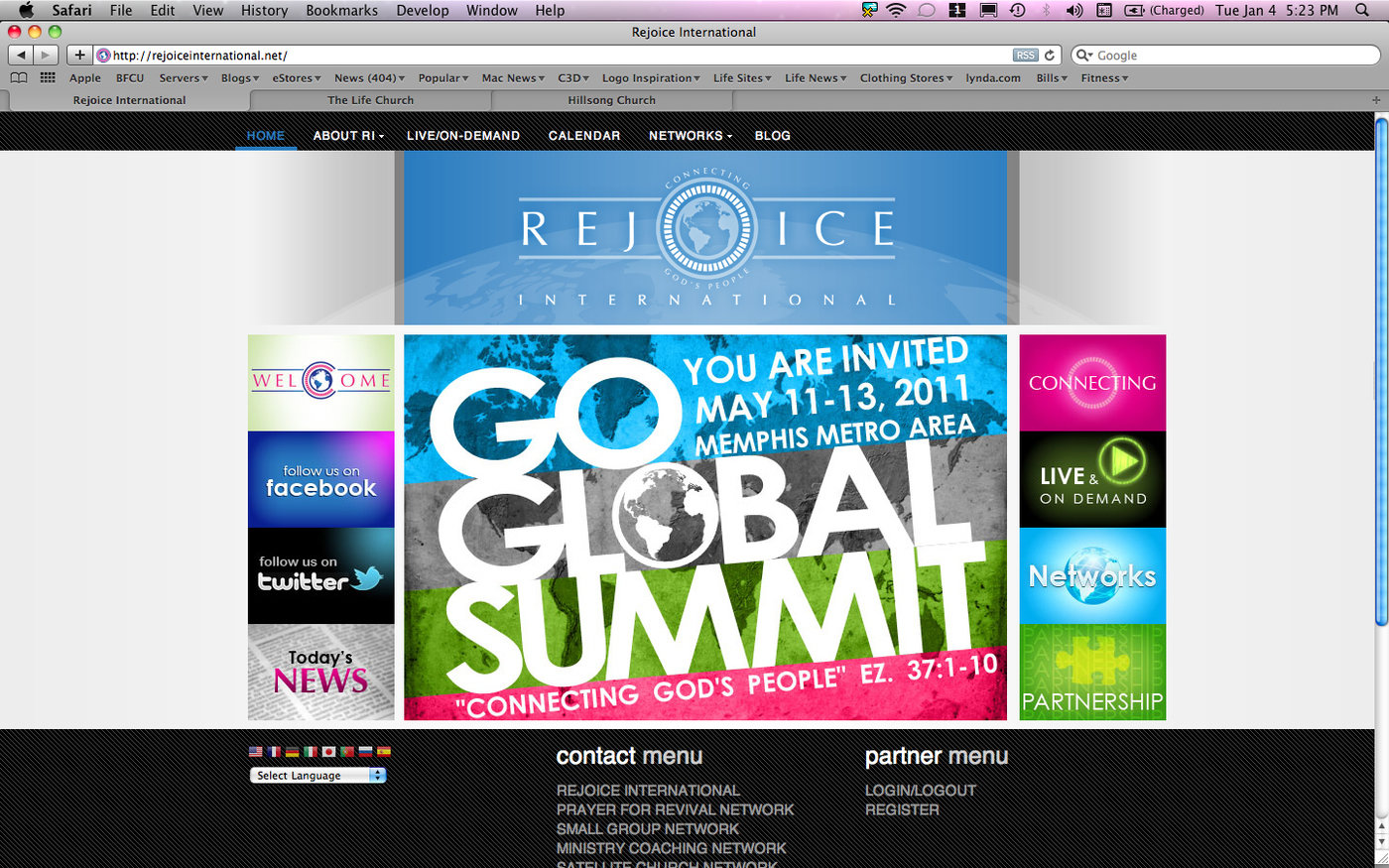This screenshot has width=1389, height=868.
Task: Open the About RI dropdown
Action: pyautogui.click(x=347, y=136)
